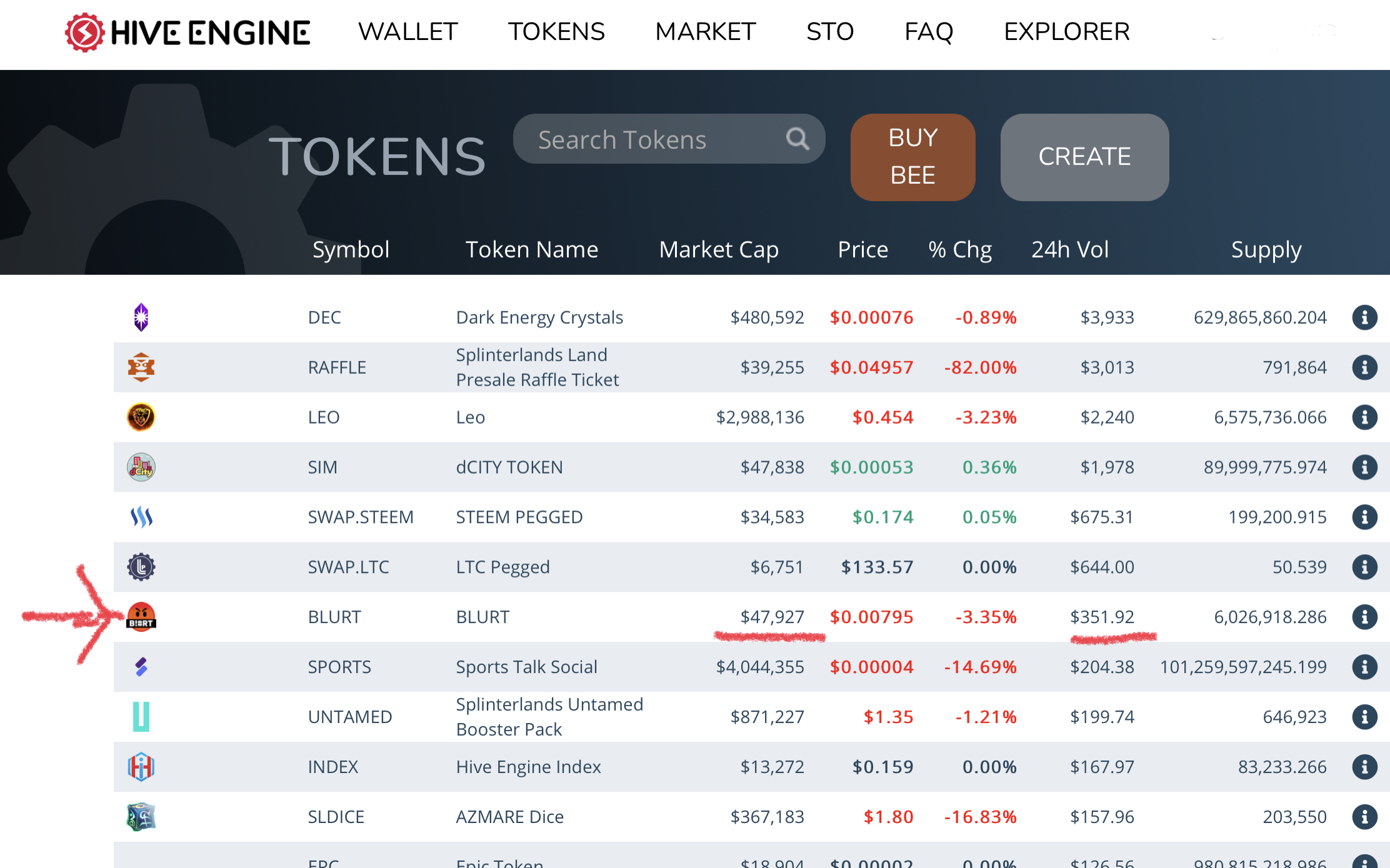Click the magnifier search icon
Viewport: 1390px width, 868px height.
coord(797,139)
